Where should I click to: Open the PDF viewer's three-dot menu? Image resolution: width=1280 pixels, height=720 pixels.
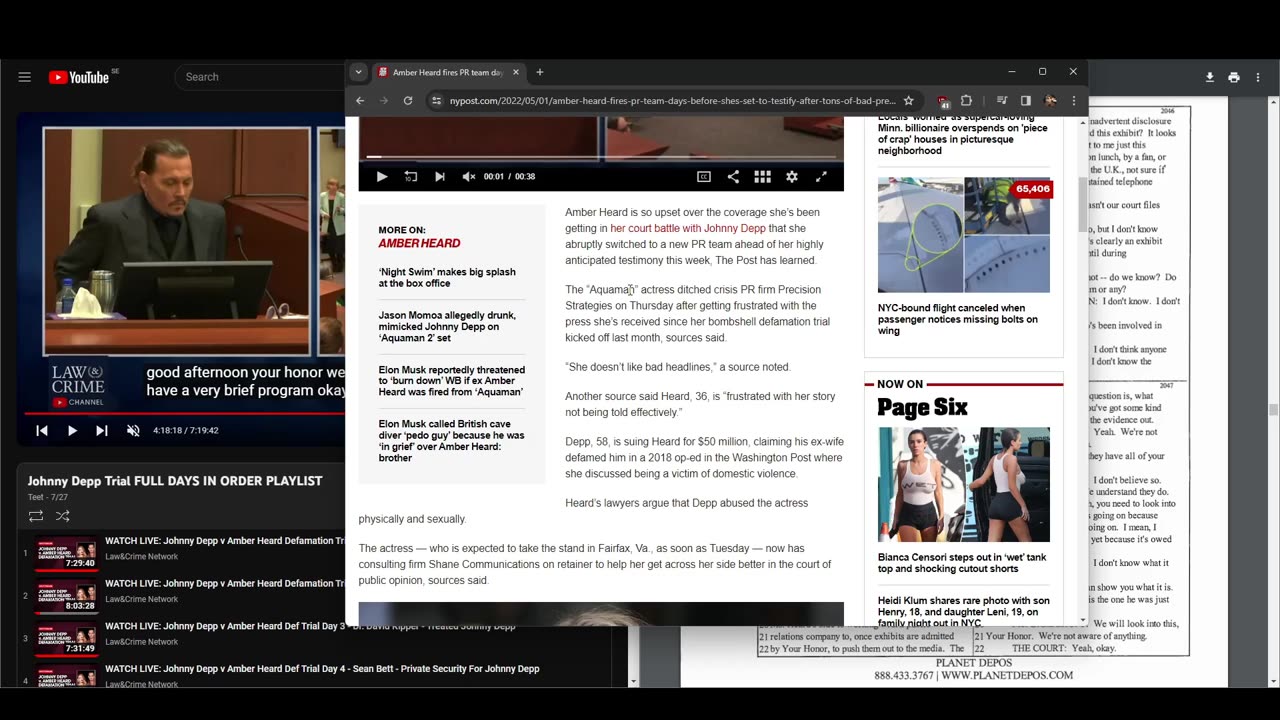1258,77
